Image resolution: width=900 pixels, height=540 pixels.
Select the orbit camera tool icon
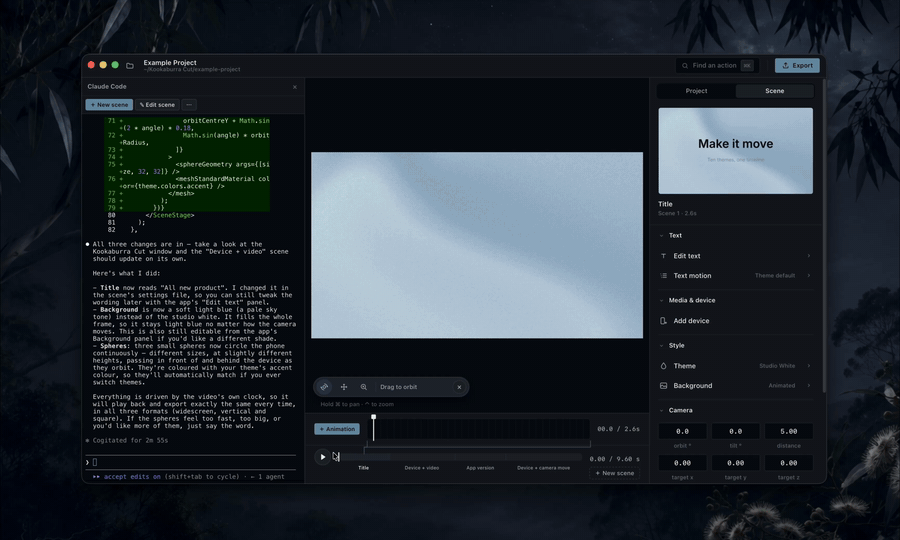[324, 387]
